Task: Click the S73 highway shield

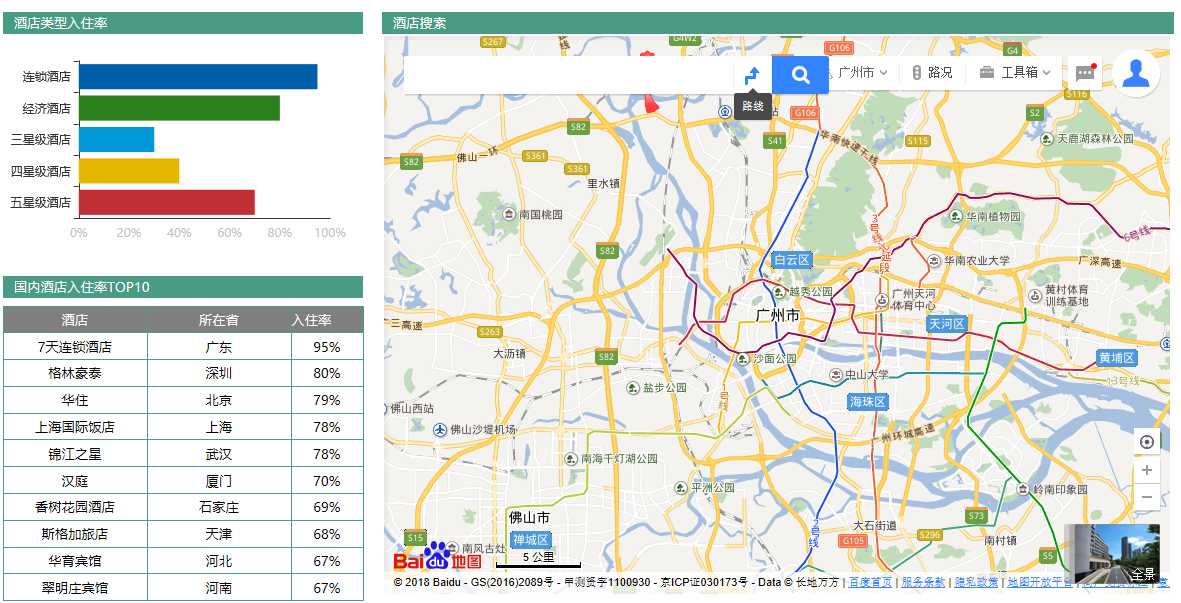Action: click(x=976, y=516)
